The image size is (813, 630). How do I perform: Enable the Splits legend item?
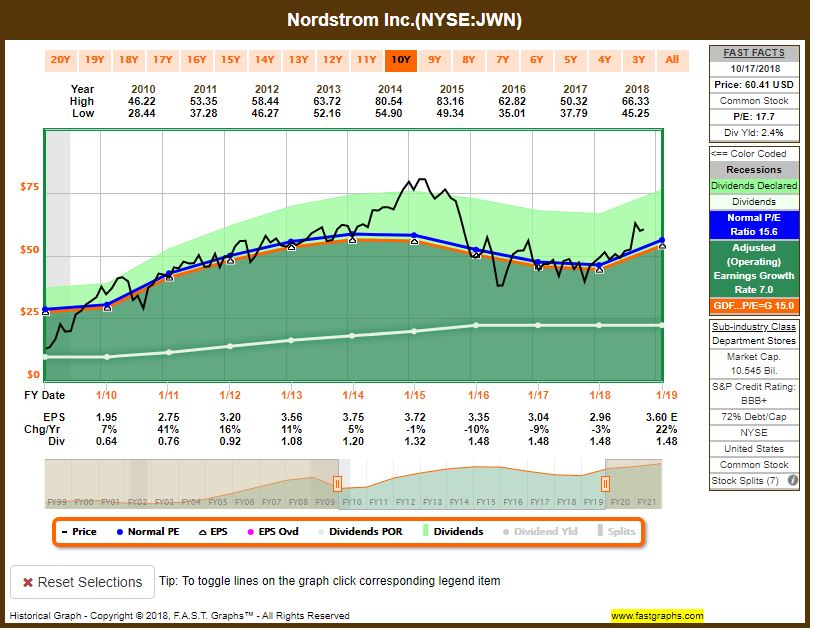(616, 531)
